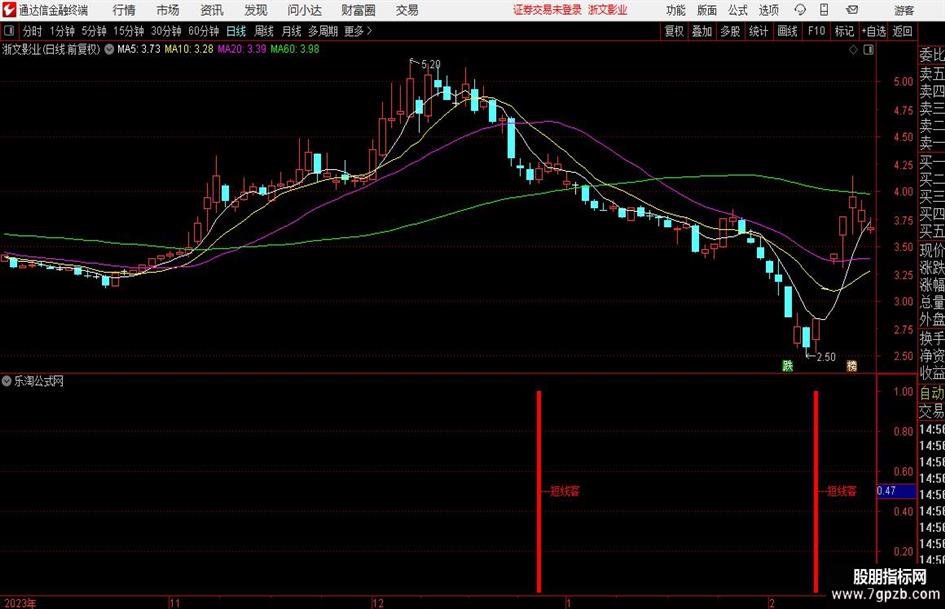Image resolution: width=945 pixels, height=609 pixels.
Task: Select the 月线 monthly period
Action: click(x=291, y=31)
